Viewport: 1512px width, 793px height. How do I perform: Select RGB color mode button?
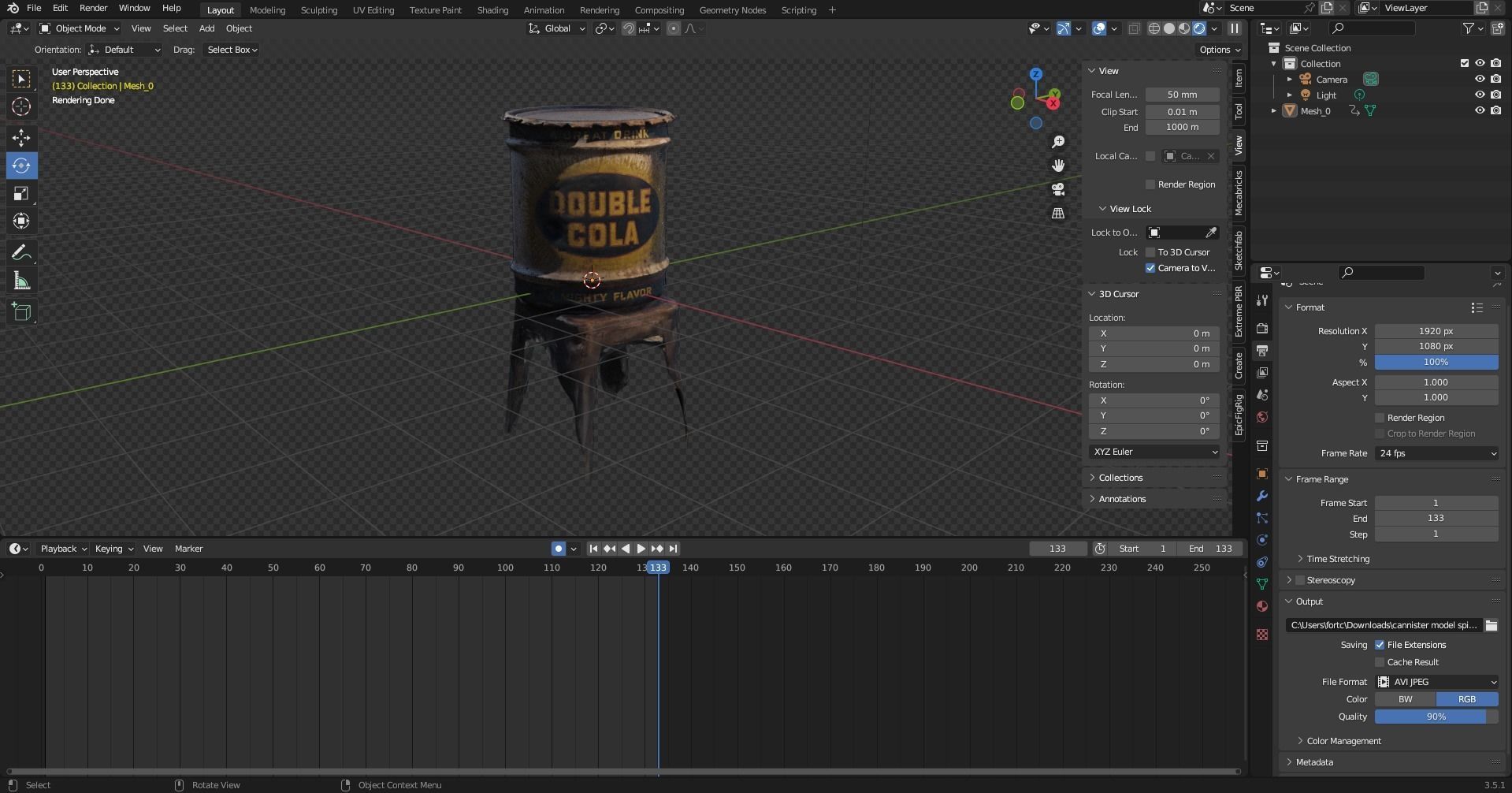click(x=1467, y=699)
